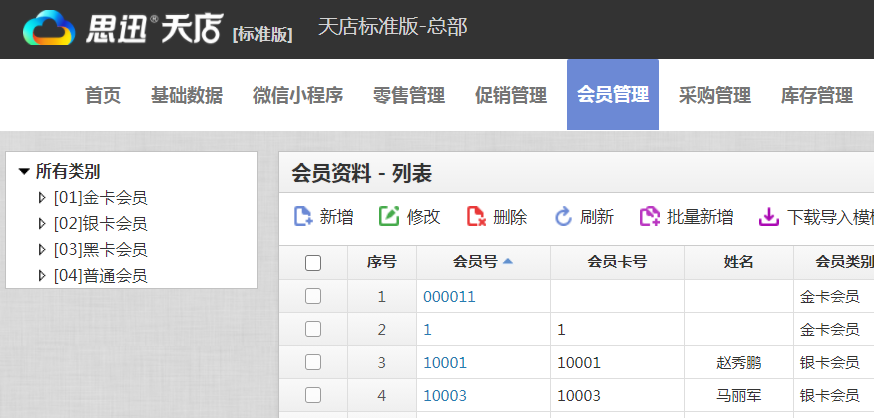Click the red 删除 icon
This screenshot has width=874, height=418.
tap(476, 216)
